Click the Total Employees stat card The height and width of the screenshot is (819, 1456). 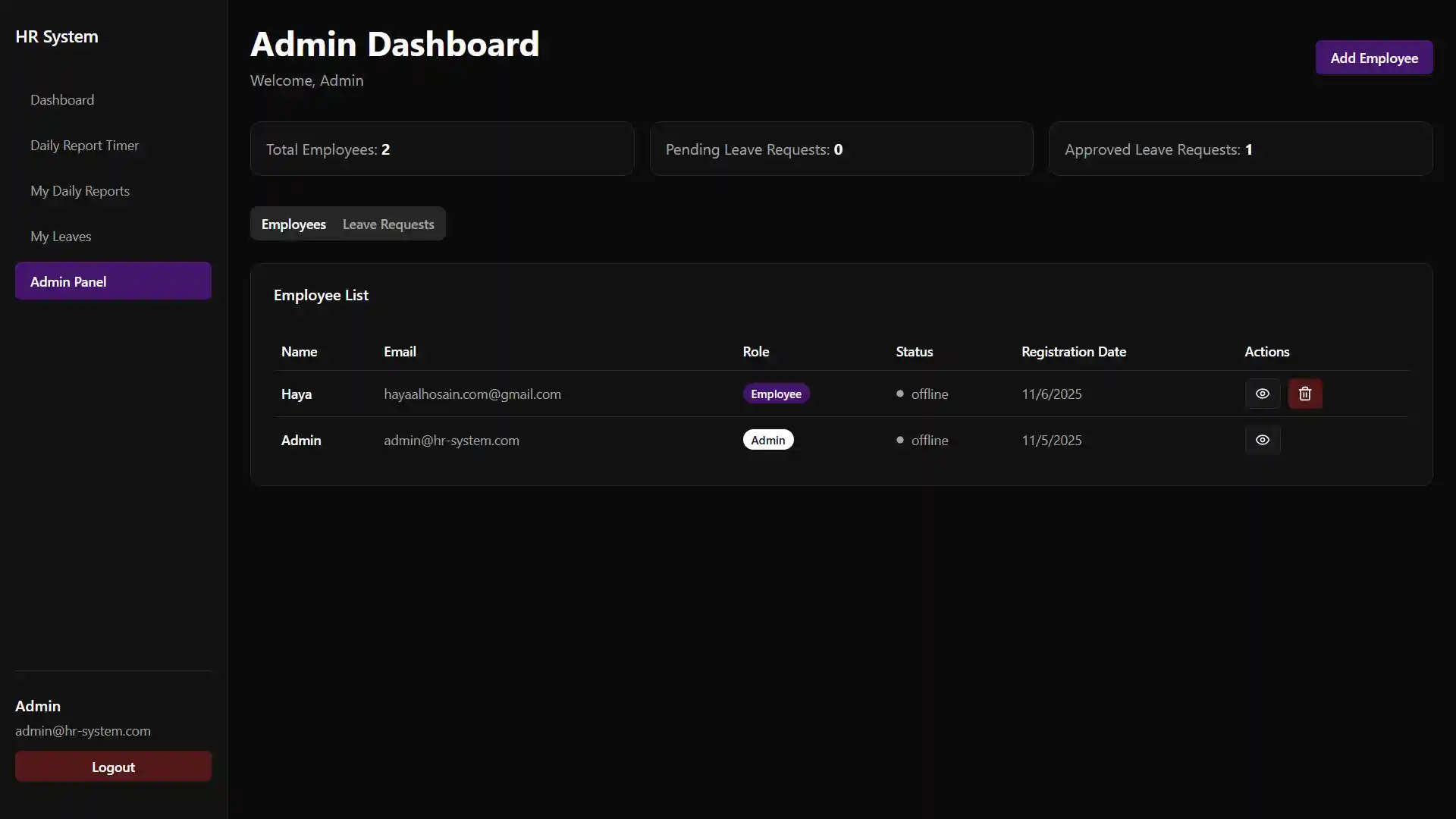(x=441, y=149)
